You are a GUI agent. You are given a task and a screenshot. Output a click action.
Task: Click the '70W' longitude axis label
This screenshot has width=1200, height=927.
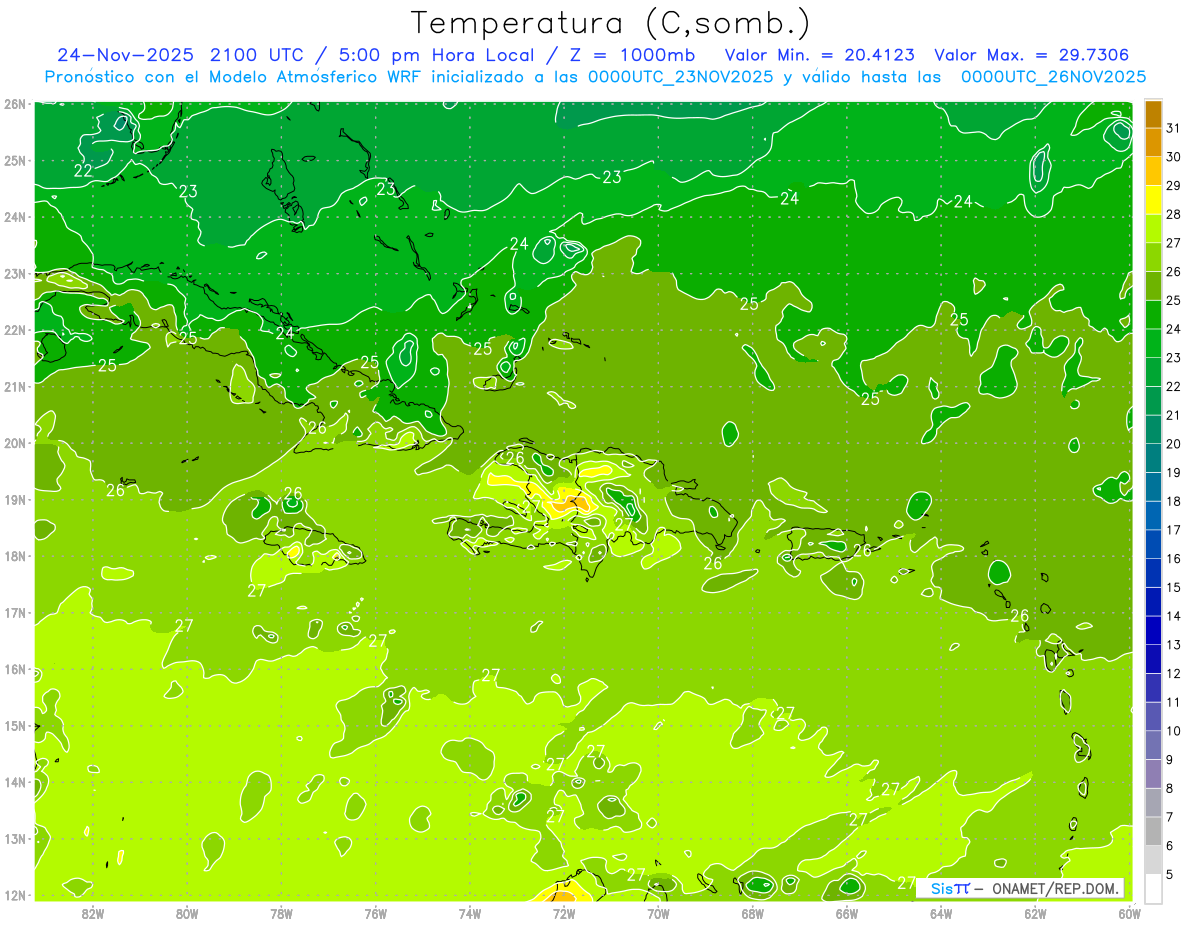658,913
